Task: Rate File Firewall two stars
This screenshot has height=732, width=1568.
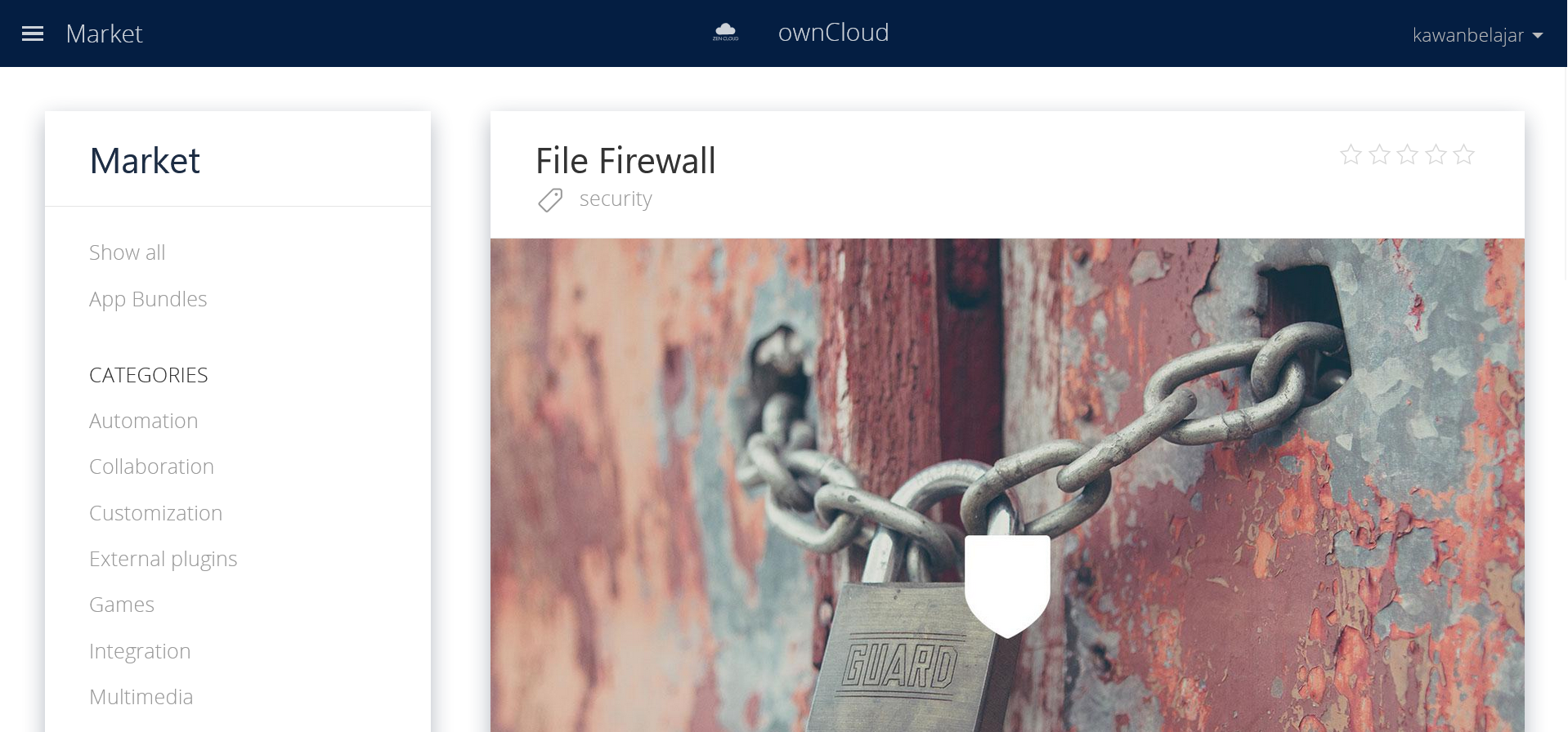Action: click(1379, 154)
